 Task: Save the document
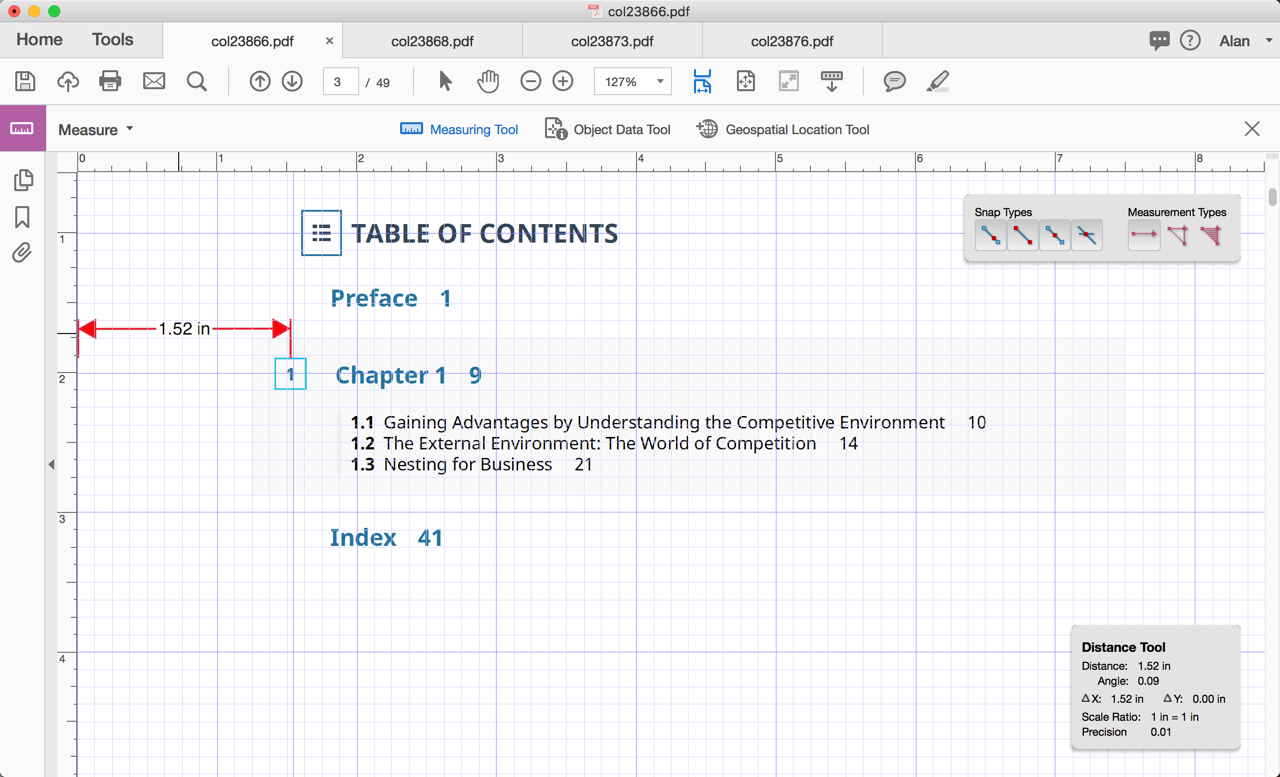pyautogui.click(x=24, y=81)
